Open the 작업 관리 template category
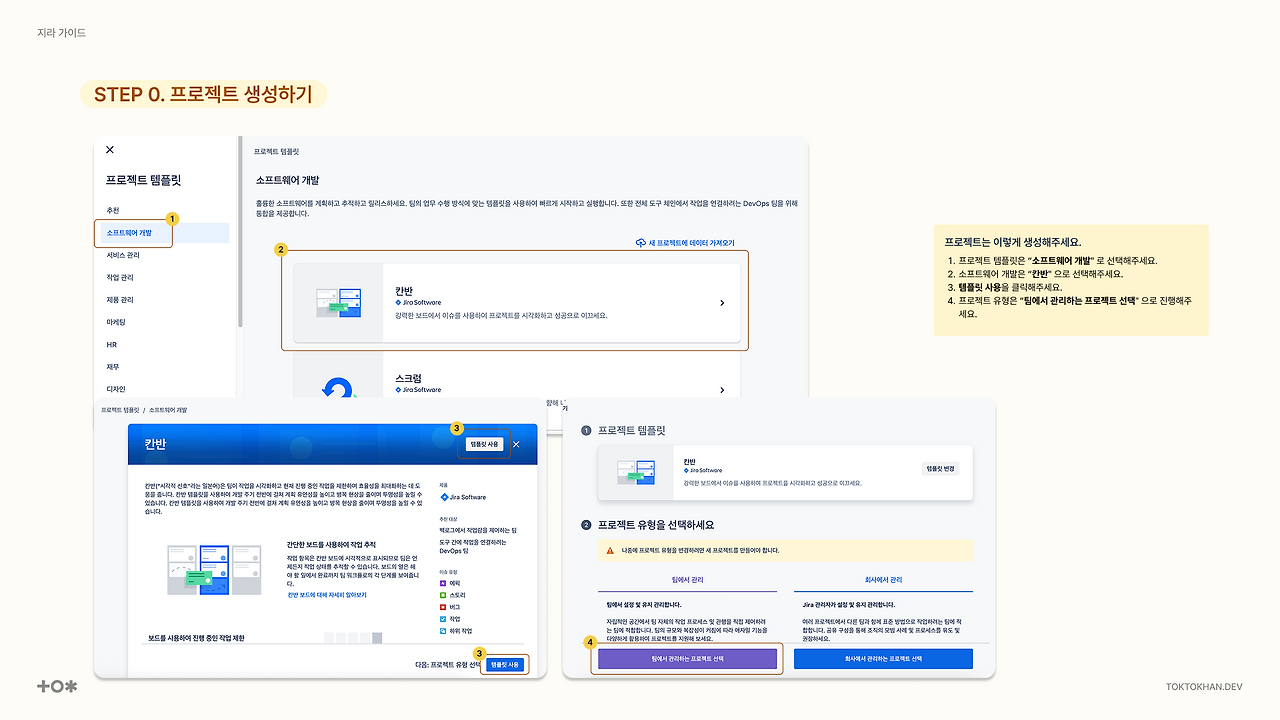The image size is (1280, 720). pos(120,277)
